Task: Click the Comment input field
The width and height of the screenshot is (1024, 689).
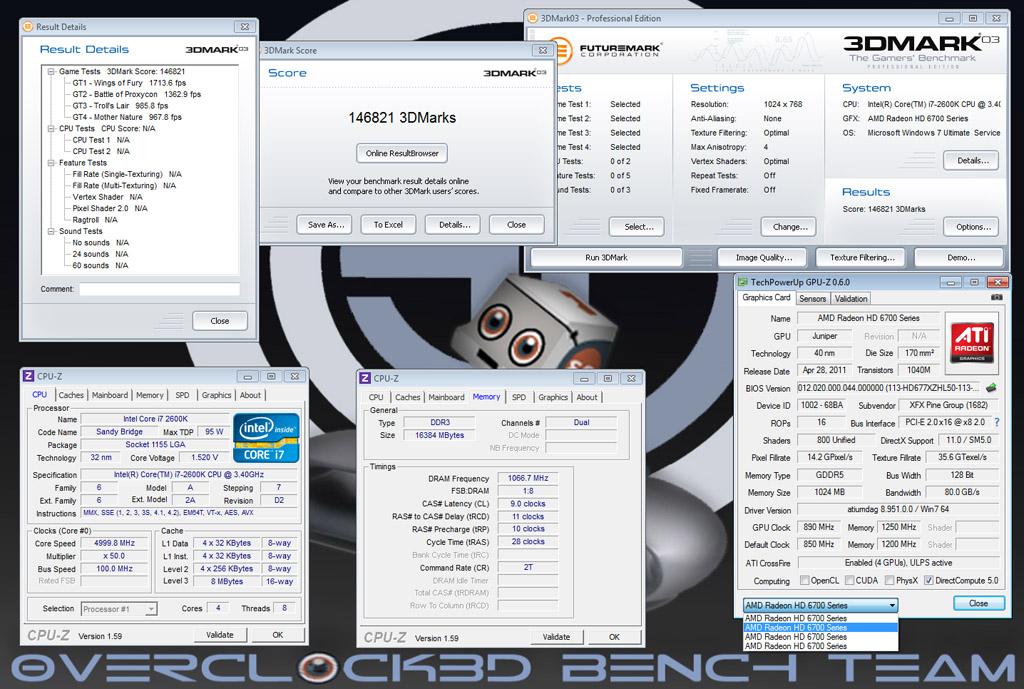Action: tap(159, 289)
